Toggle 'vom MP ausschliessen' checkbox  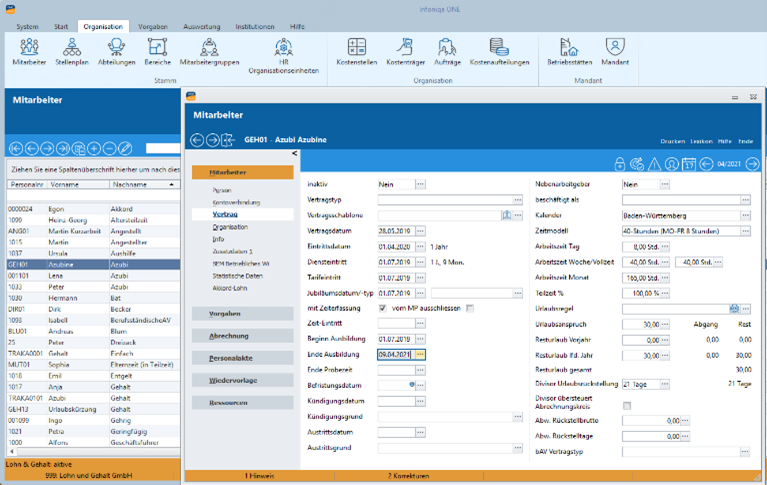470,308
